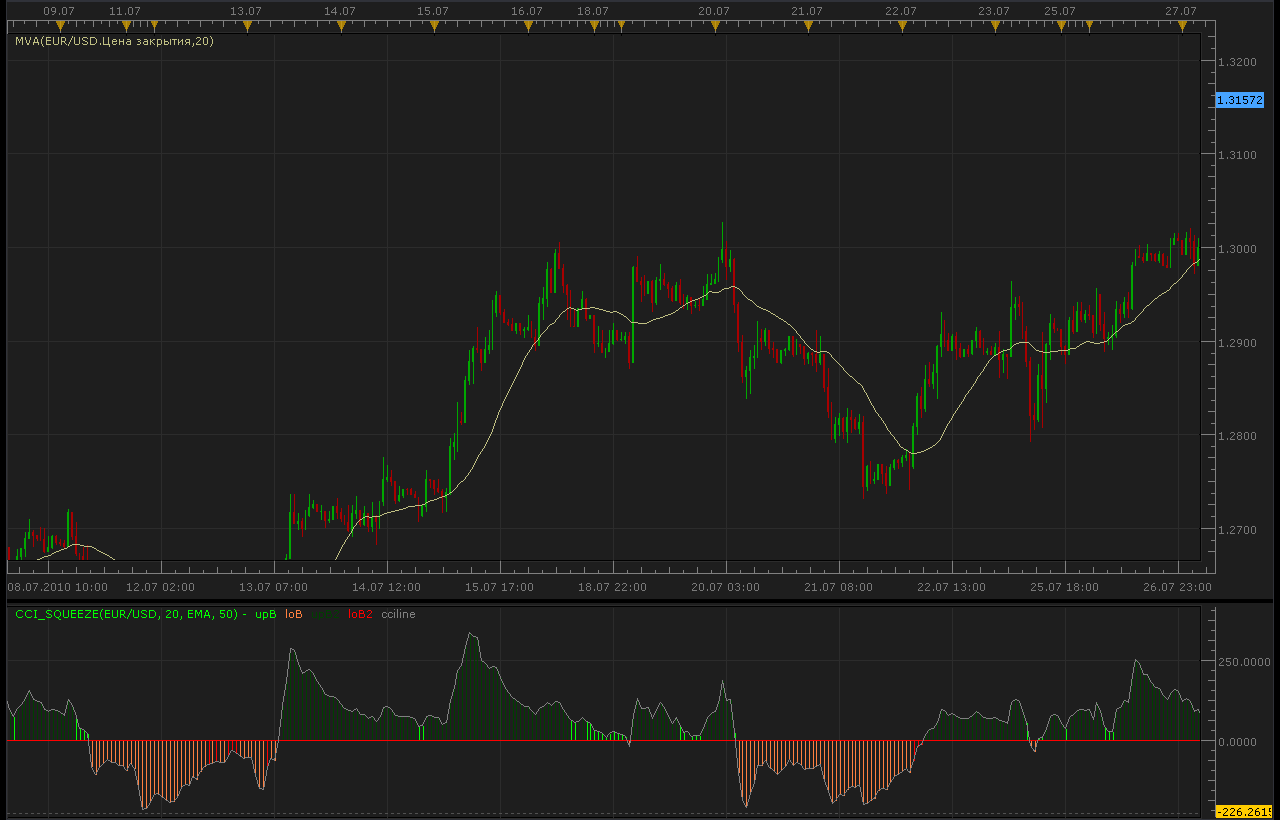Click the 1.2900 price axis label
The image size is (1280, 820).
1237,343
